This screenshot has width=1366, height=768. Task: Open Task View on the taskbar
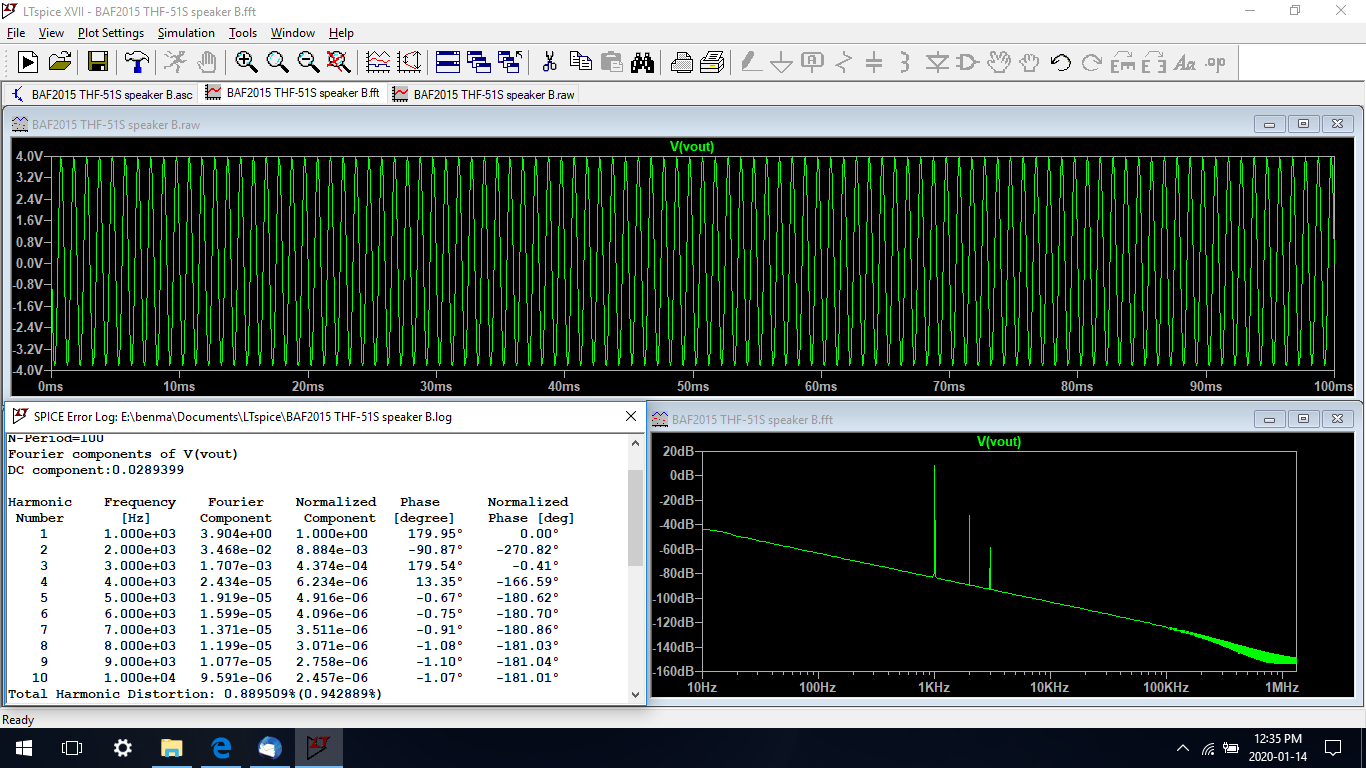[72, 747]
